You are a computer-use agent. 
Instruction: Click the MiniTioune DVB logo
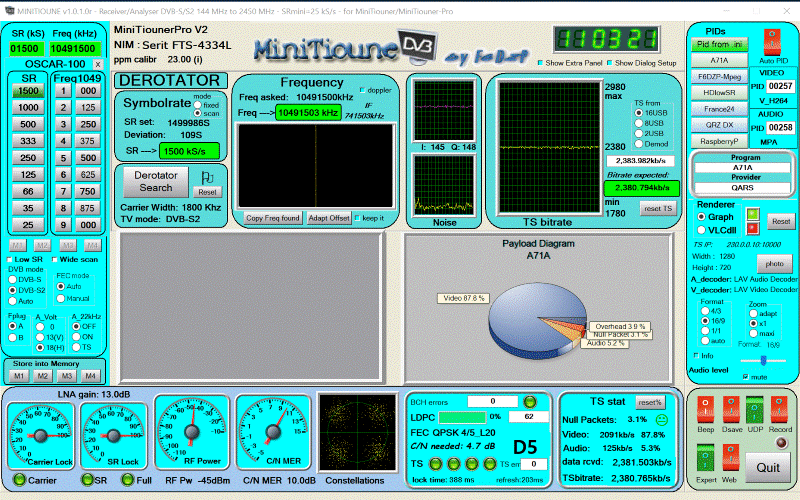[x=346, y=48]
